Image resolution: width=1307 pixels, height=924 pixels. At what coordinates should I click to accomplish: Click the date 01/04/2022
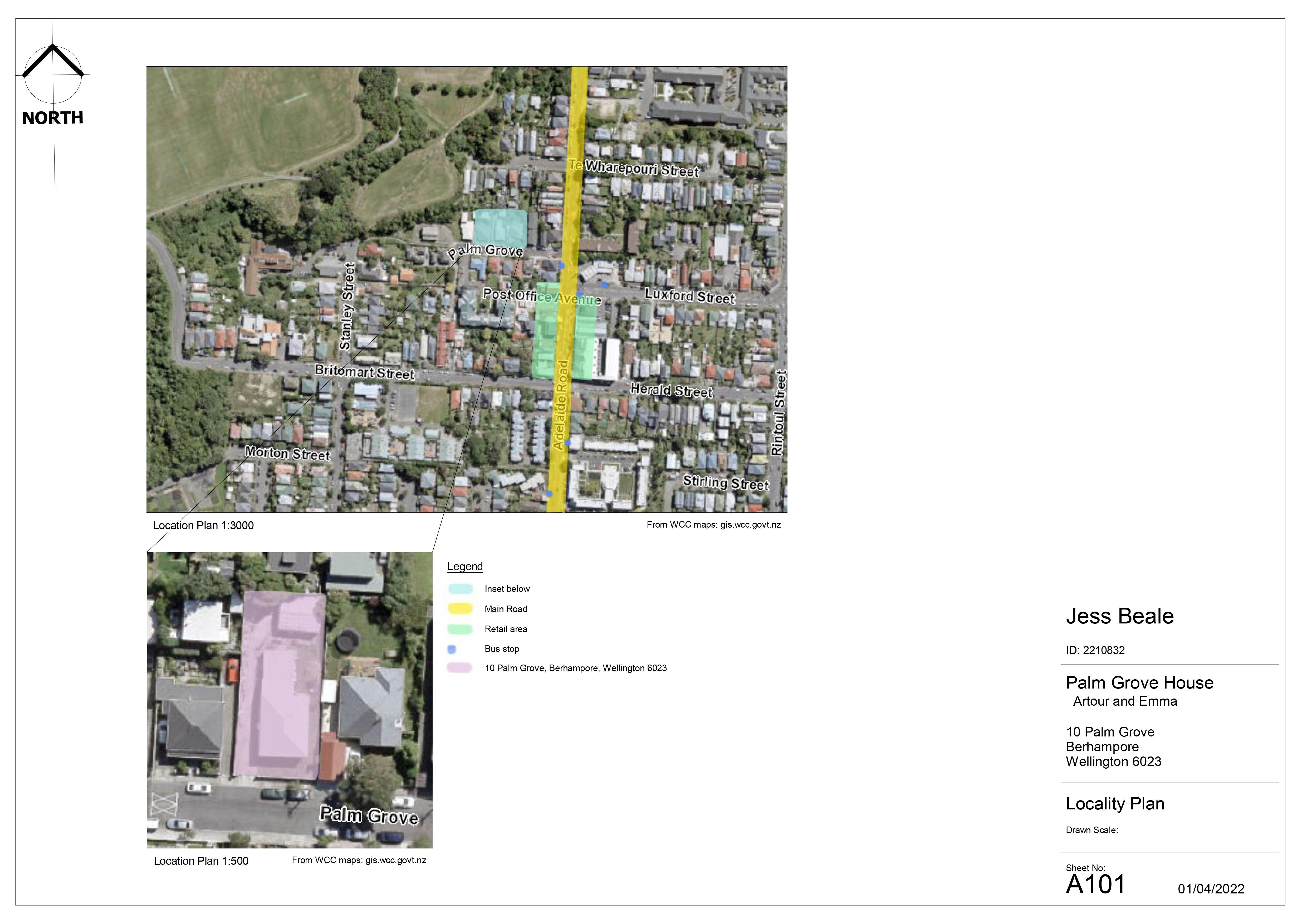(x=1211, y=889)
